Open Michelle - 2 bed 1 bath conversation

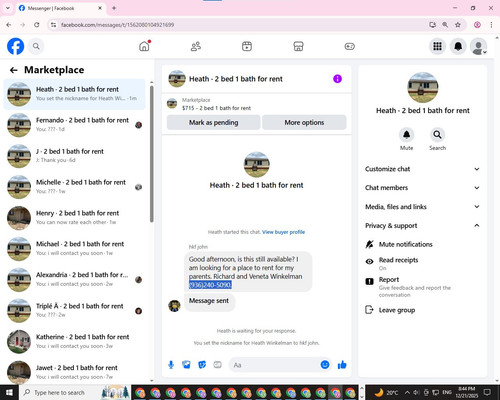(x=74, y=187)
